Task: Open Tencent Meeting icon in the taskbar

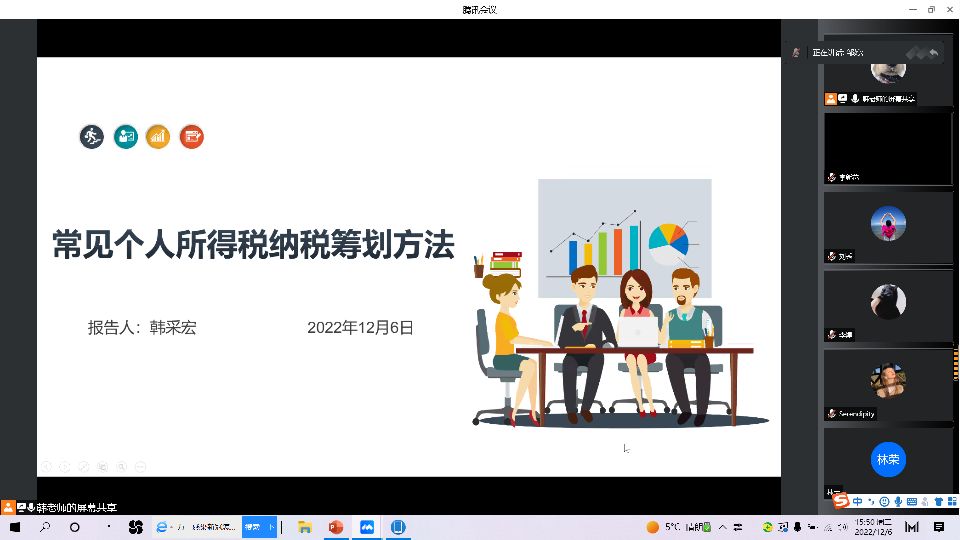Action: click(x=367, y=527)
